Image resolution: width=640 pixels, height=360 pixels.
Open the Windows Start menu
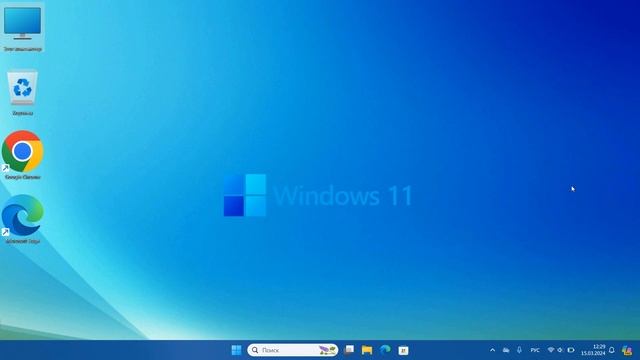(236, 350)
